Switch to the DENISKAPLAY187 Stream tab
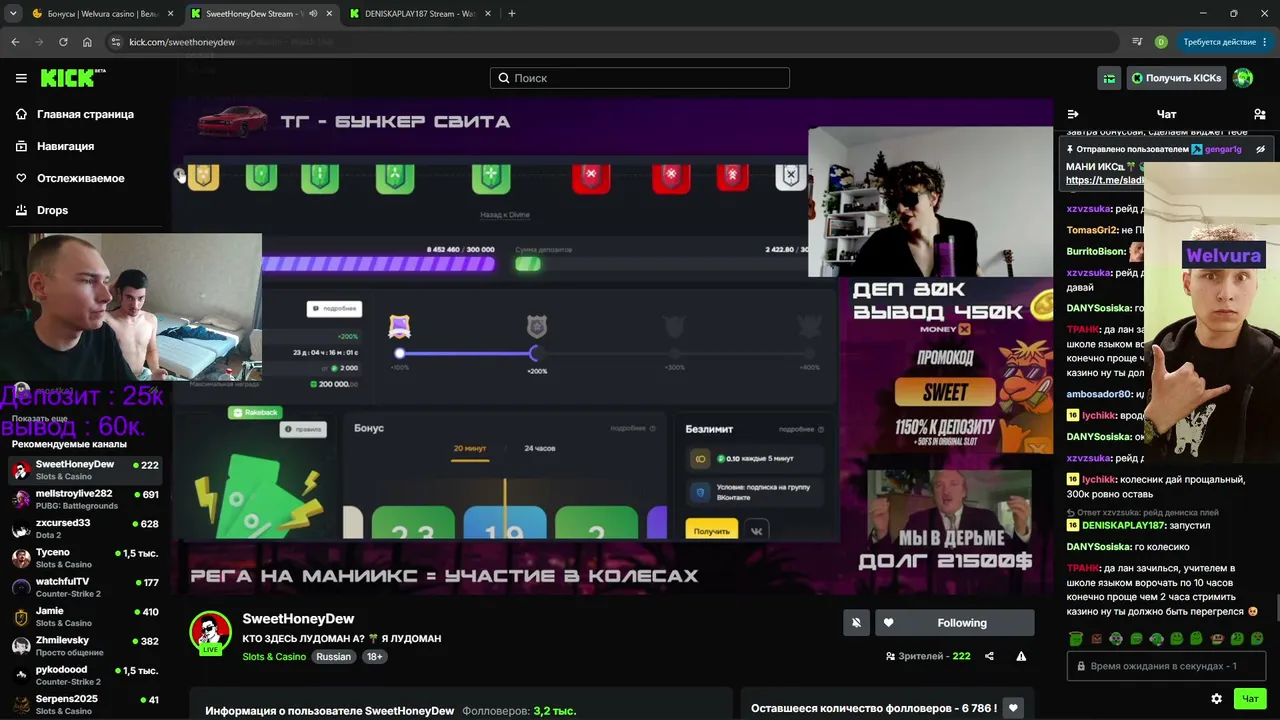The height and width of the screenshot is (720, 1280). point(419,14)
